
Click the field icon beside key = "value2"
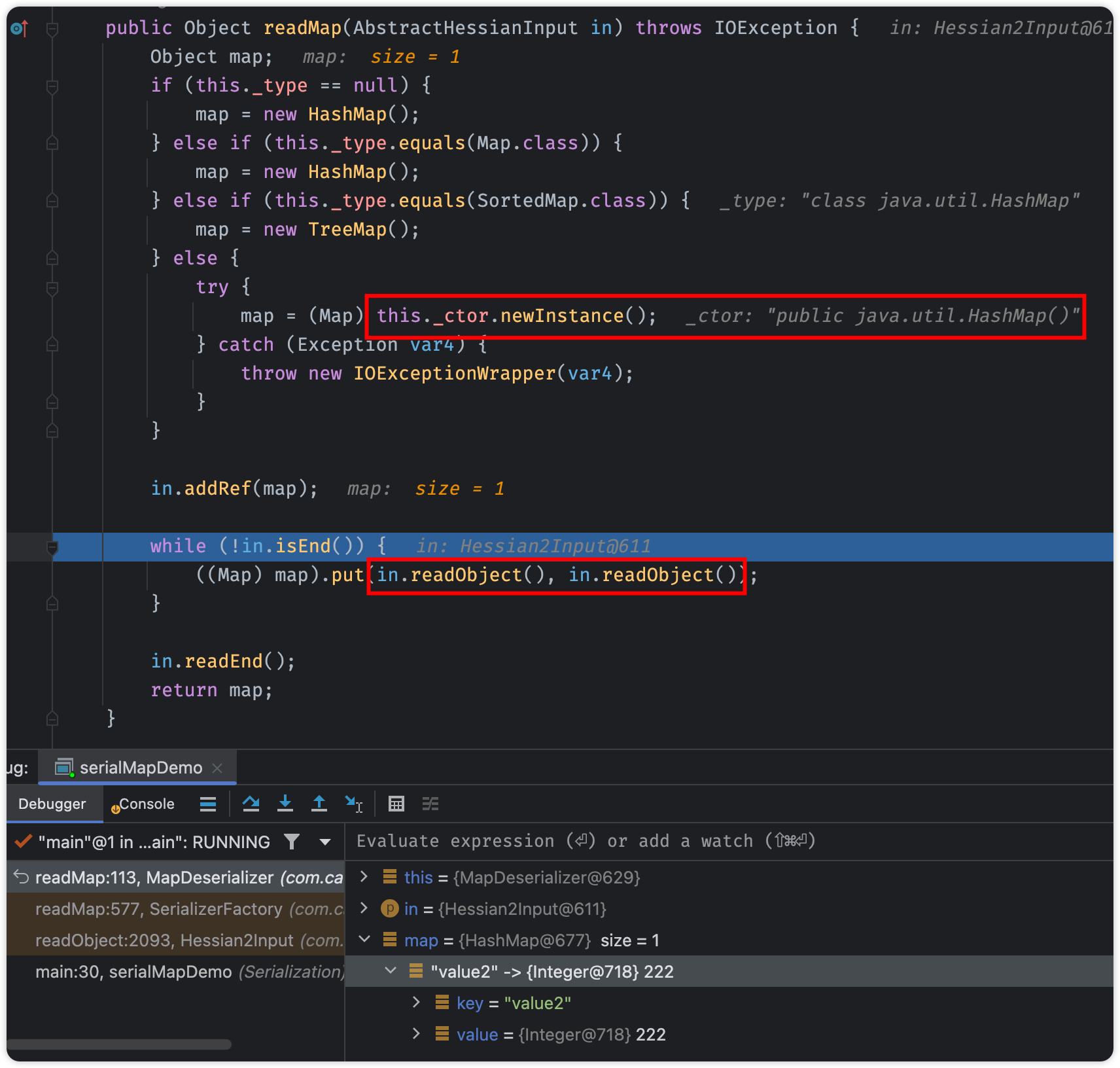pos(442,1003)
